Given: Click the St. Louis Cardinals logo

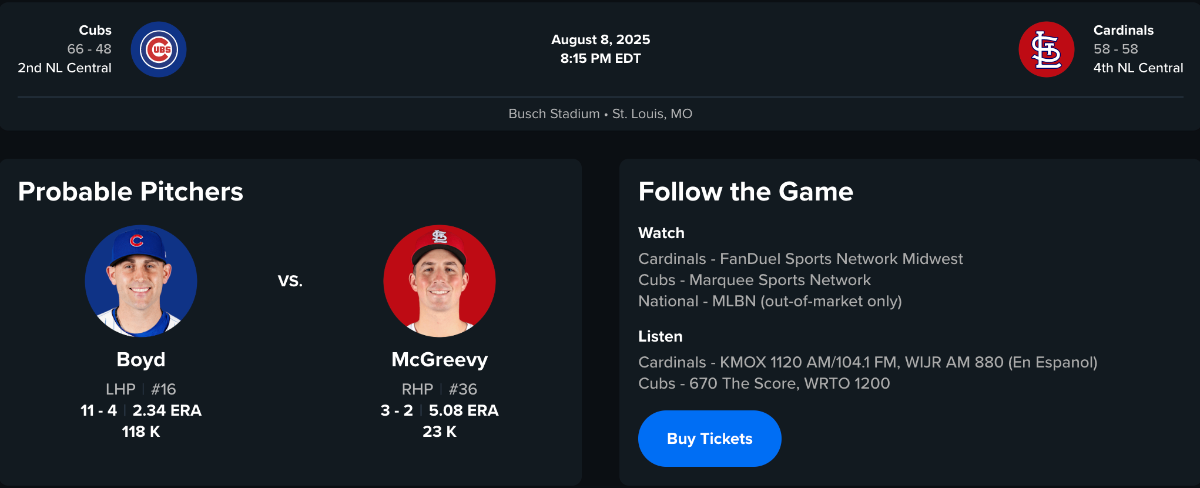Looking at the screenshot, I should coord(1046,49).
